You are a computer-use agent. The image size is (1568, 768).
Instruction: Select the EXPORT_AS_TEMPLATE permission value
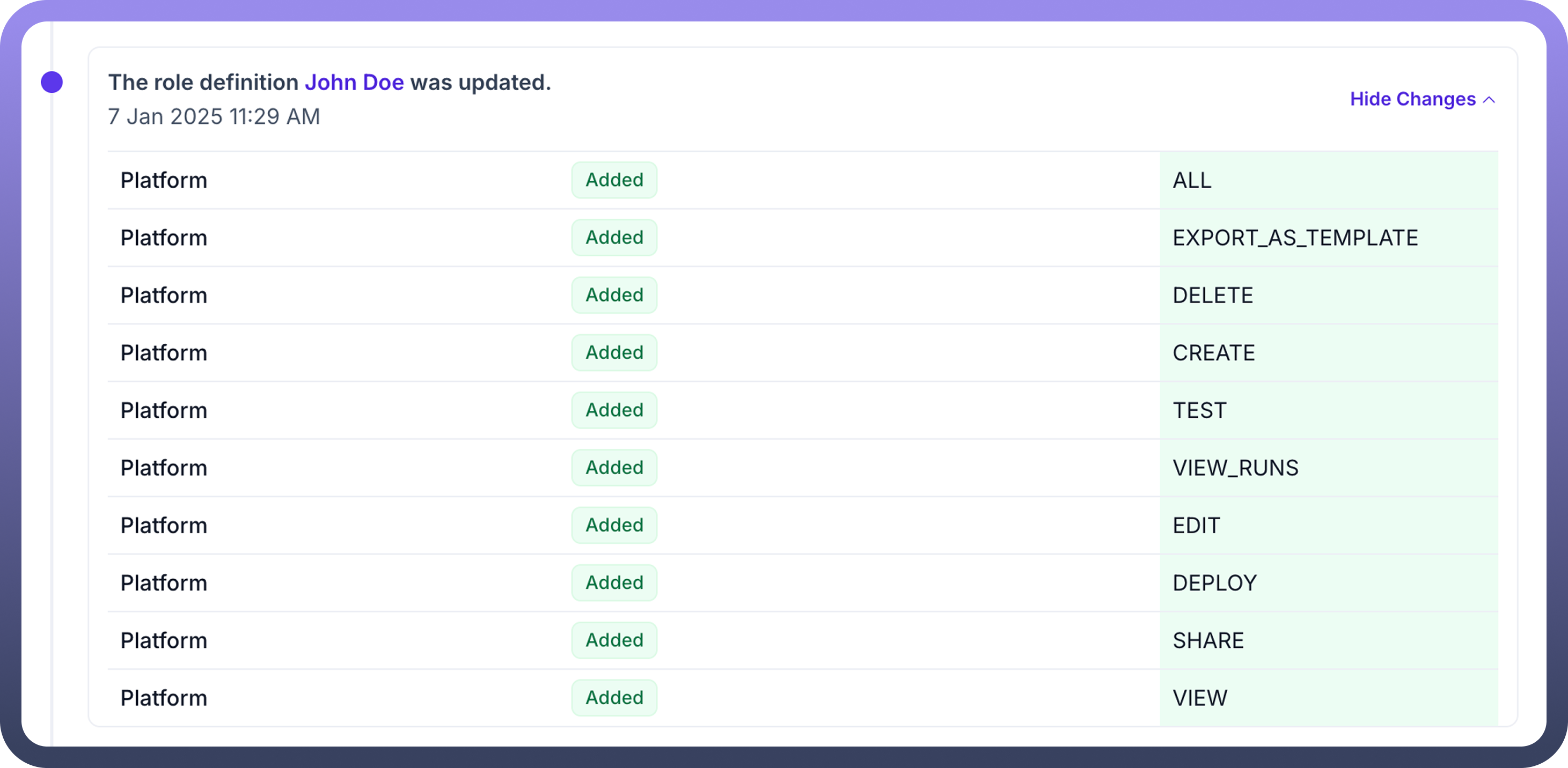pyautogui.click(x=1295, y=238)
